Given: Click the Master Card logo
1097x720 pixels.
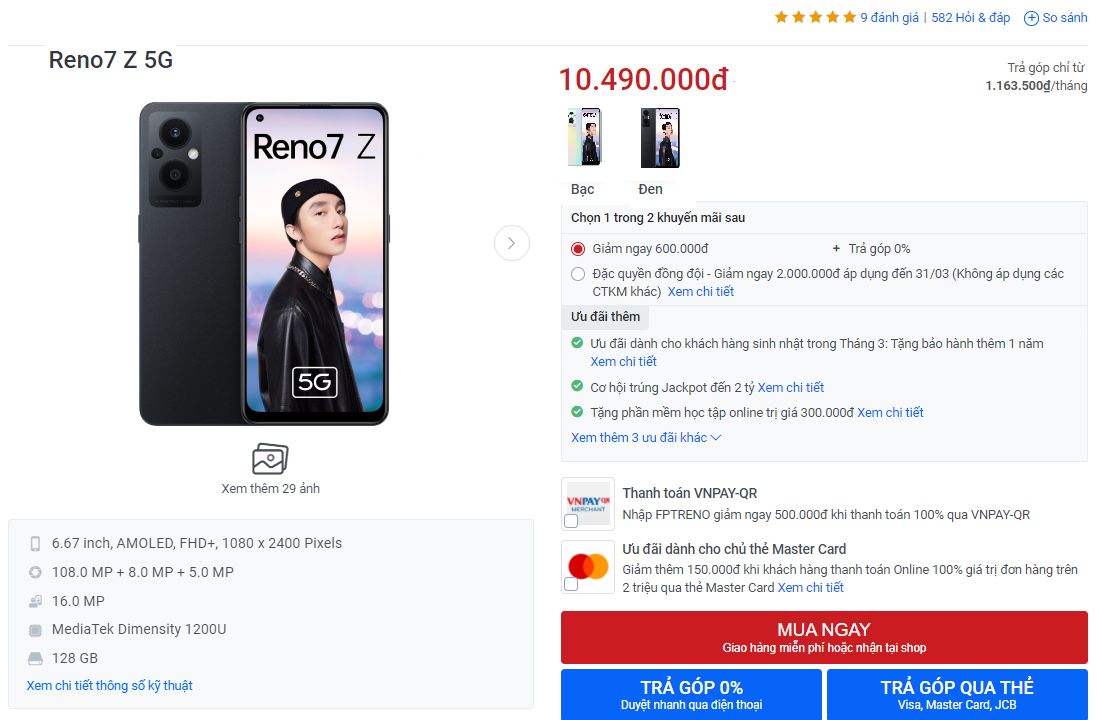Looking at the screenshot, I should click(588, 566).
